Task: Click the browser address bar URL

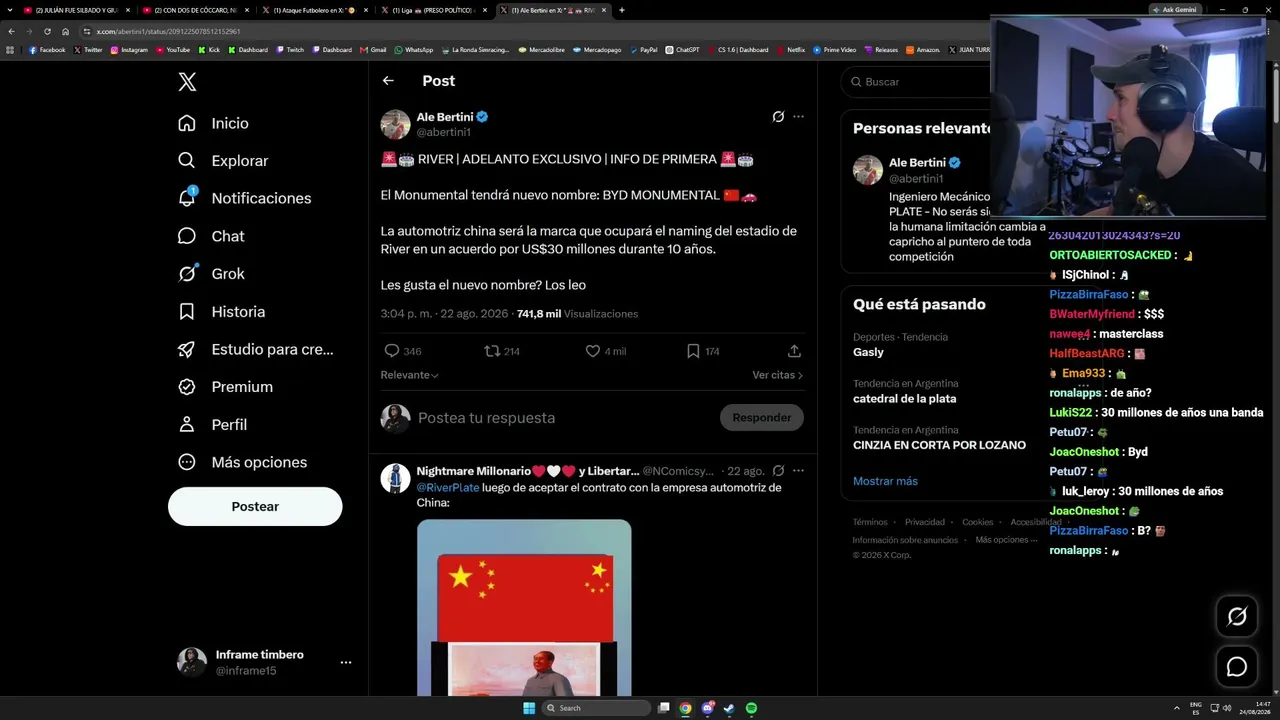Action: click(x=168, y=31)
